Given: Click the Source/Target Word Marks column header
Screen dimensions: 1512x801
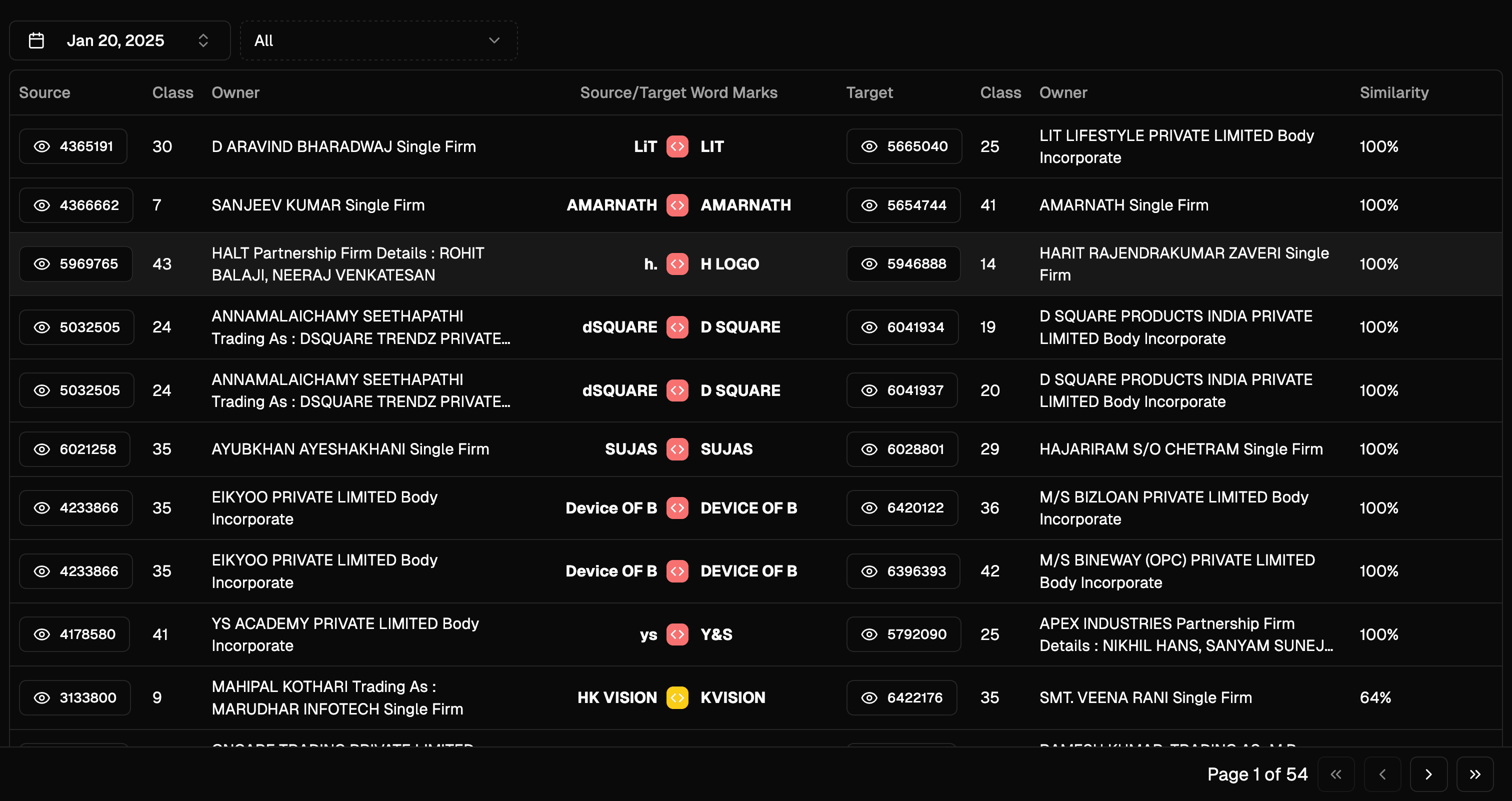Looking at the screenshot, I should point(678,92).
